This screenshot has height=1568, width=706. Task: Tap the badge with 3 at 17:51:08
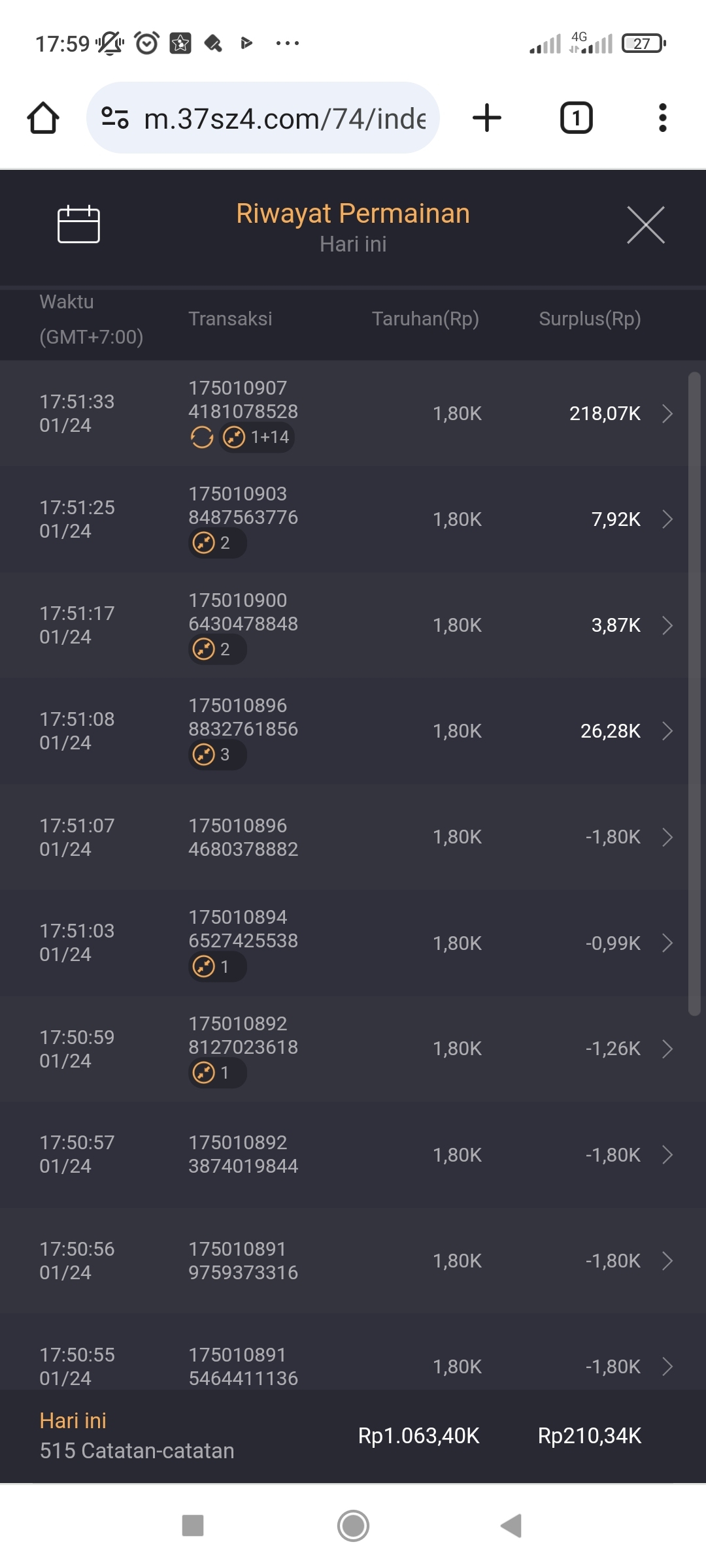tap(217, 755)
